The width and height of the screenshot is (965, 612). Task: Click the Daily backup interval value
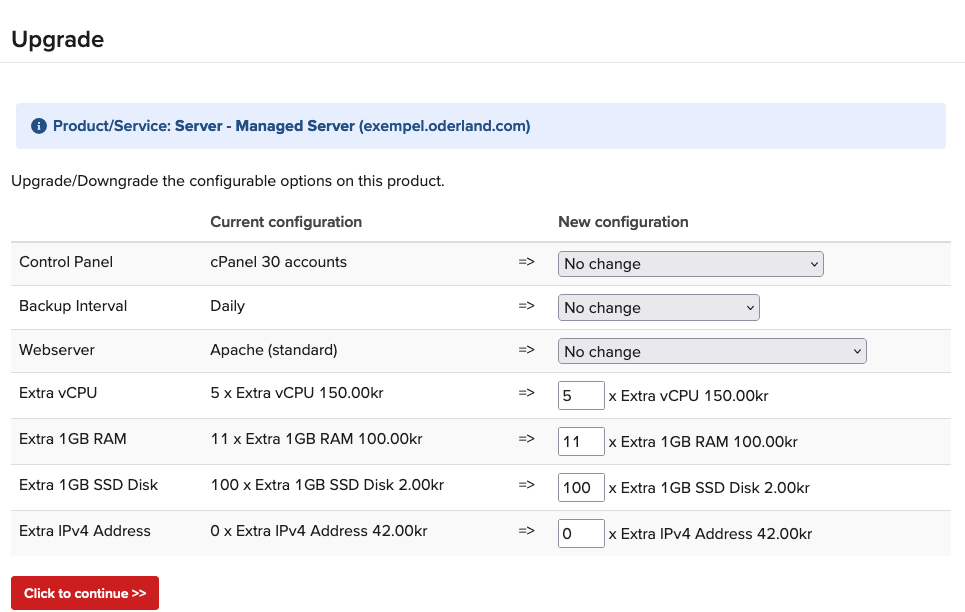click(227, 306)
